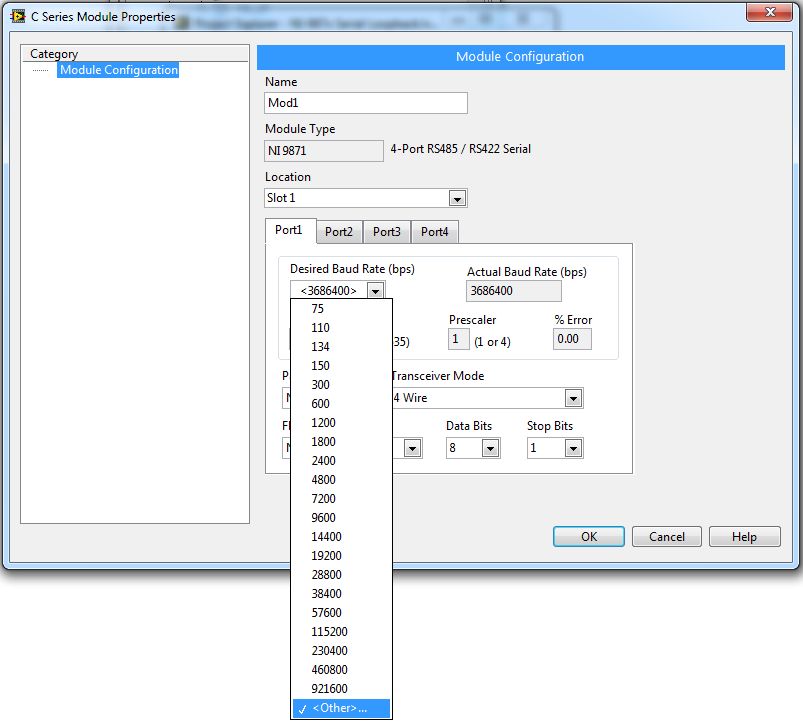This screenshot has width=803, height=722.
Task: Choose 230400 baud rate option
Action: tap(341, 651)
